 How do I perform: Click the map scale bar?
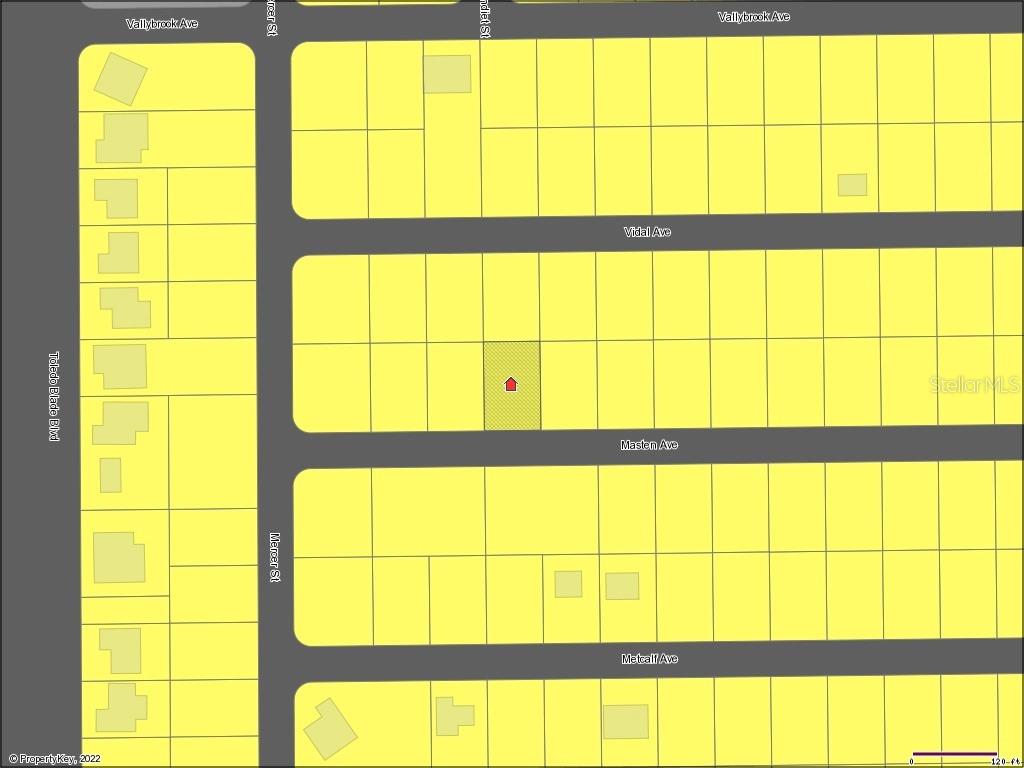(954, 755)
